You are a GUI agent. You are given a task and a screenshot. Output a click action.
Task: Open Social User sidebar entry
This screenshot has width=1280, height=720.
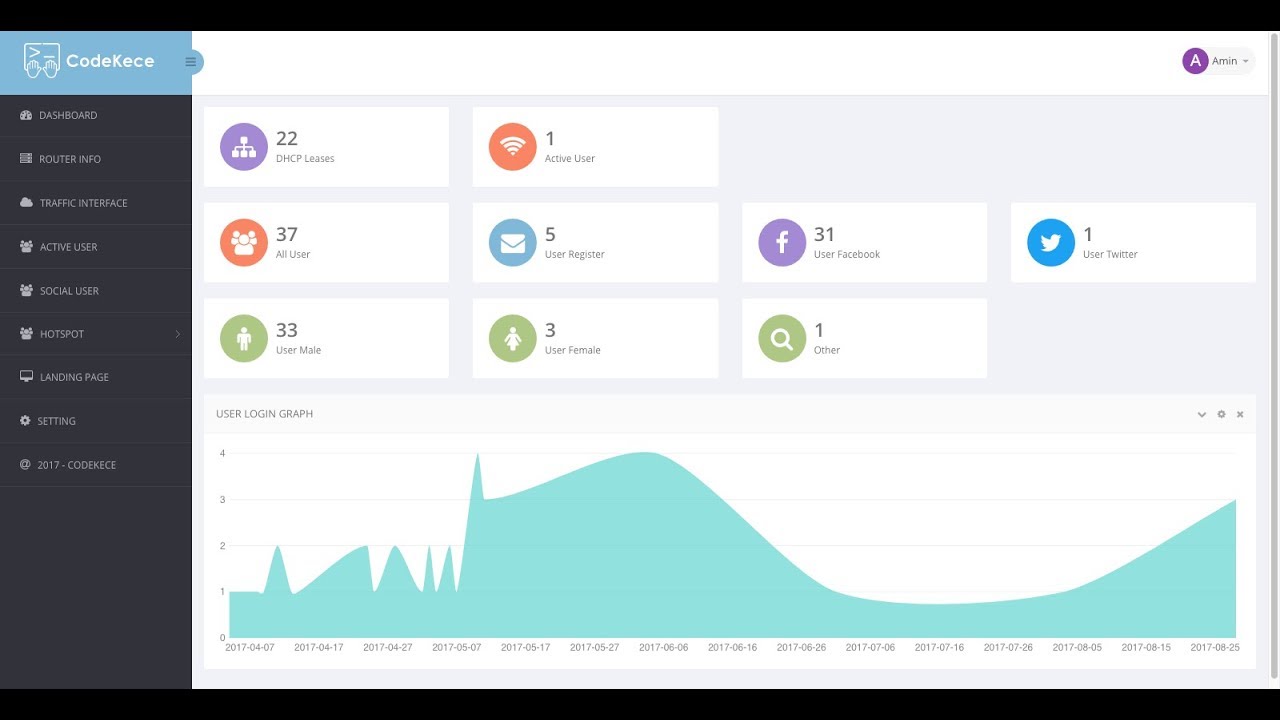tap(95, 291)
